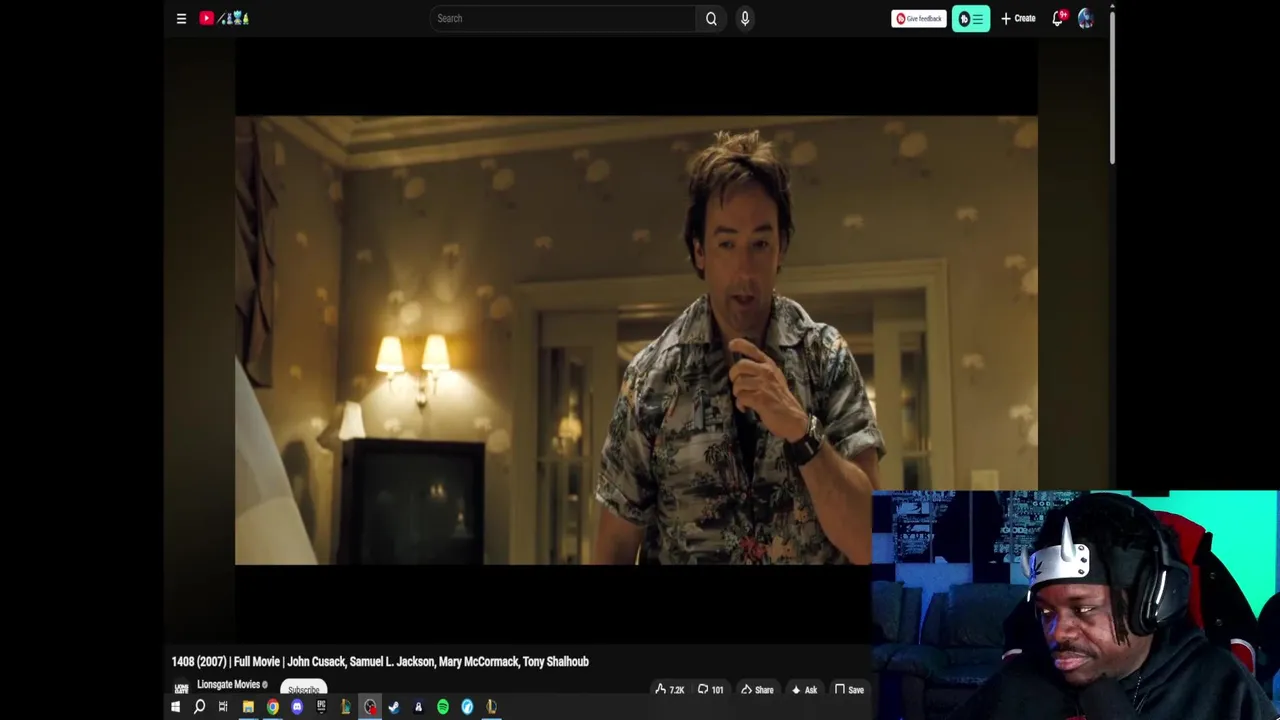This screenshot has height=720, width=1280.
Task: Open Spotify from the taskbar
Action: [x=443, y=707]
